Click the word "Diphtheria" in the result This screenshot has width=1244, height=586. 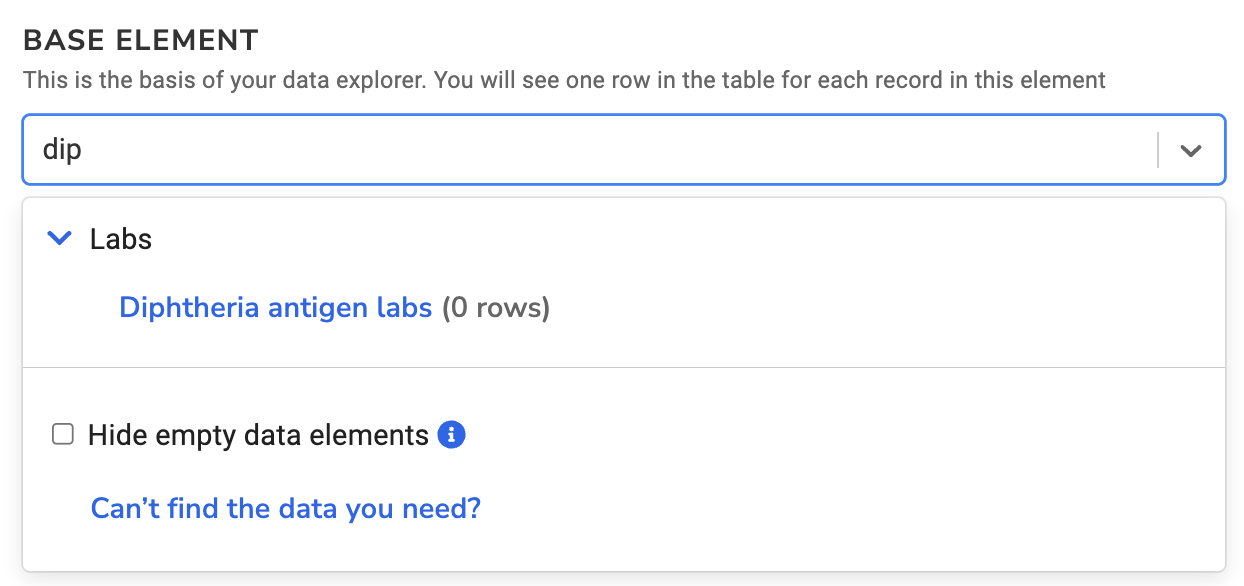[190, 307]
